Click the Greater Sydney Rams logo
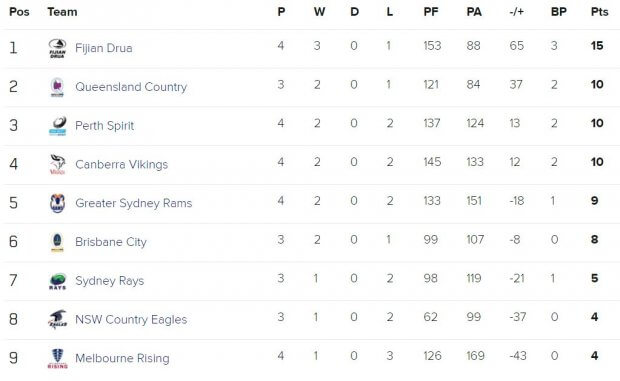 (57, 203)
